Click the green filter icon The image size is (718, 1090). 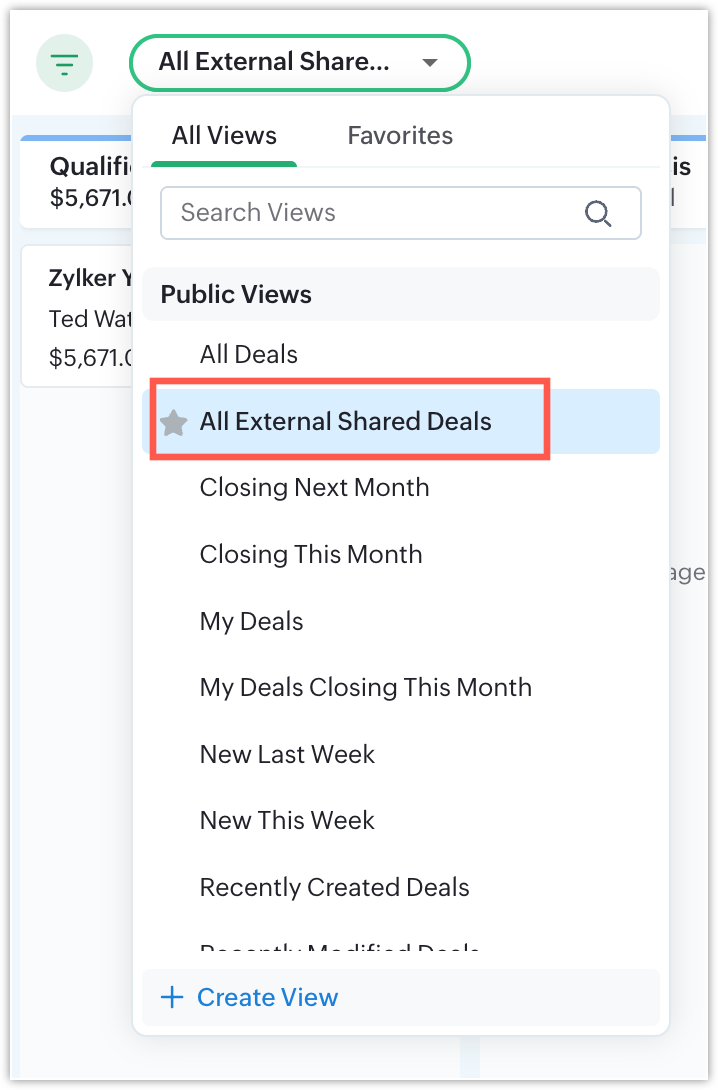[x=65, y=65]
